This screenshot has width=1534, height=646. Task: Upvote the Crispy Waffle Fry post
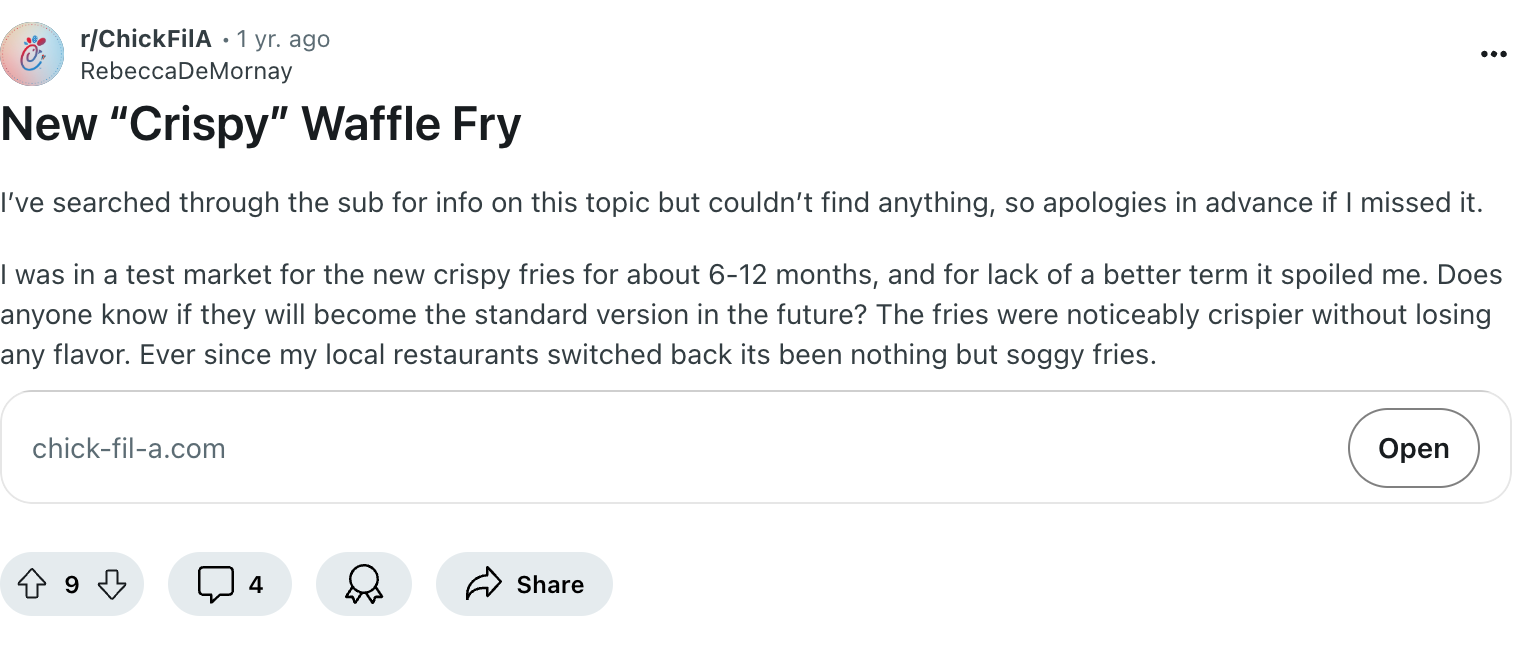click(33, 584)
